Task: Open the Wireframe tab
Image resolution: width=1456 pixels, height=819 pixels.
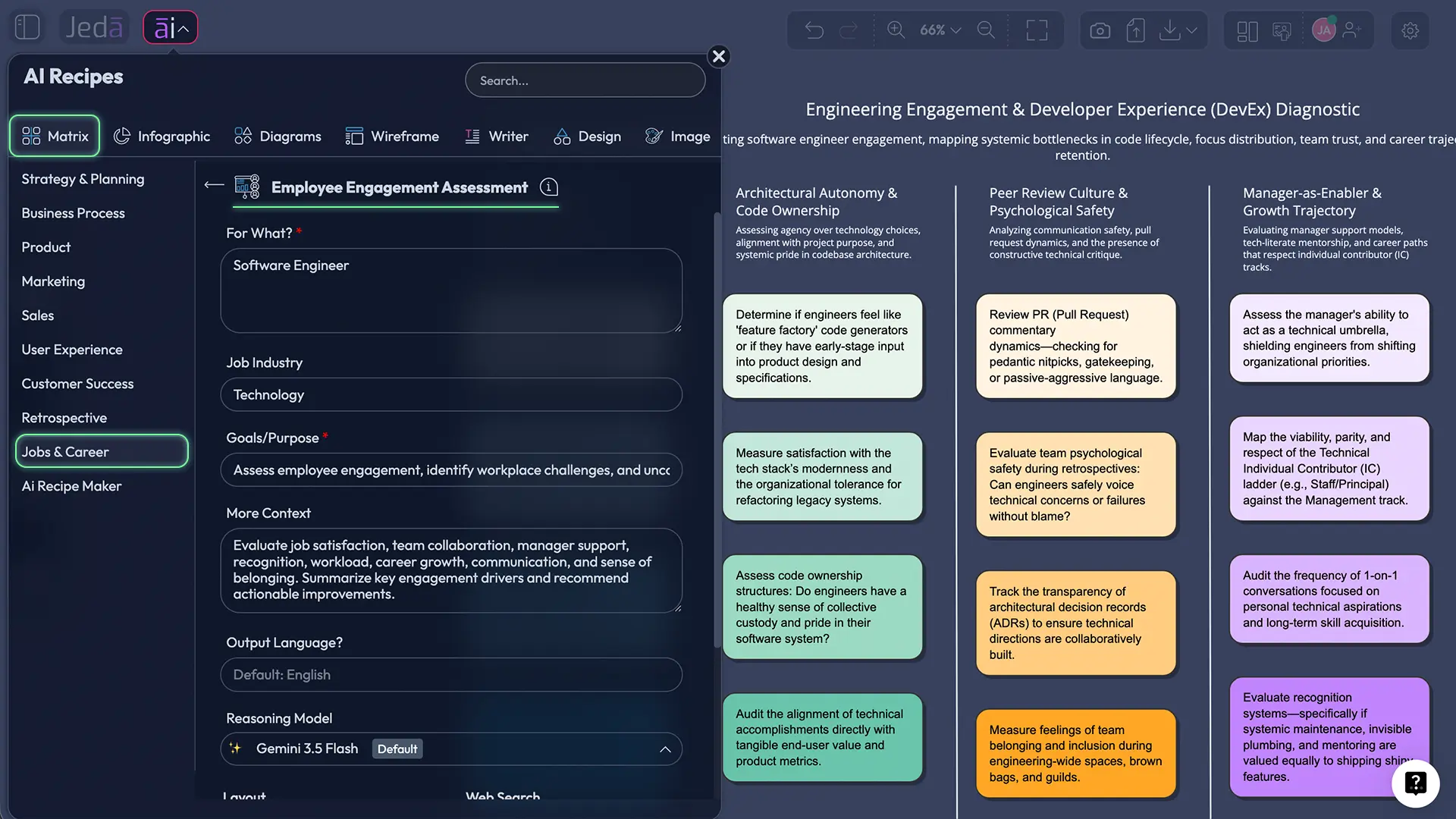Action: point(392,136)
